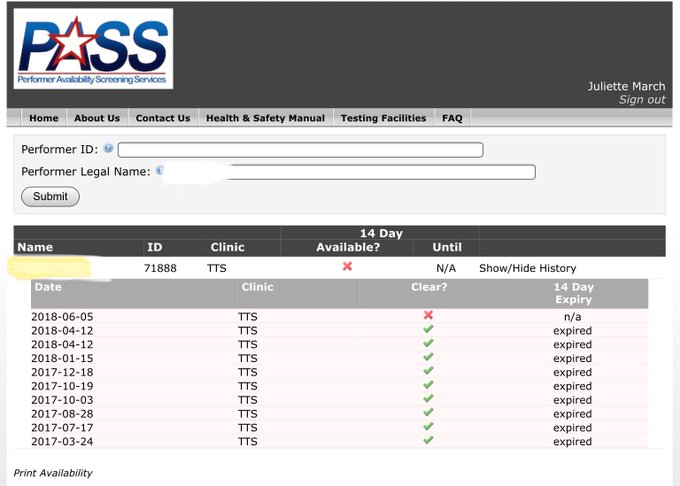
Task: Click the green check in the 2017-07-17 row
Action: [x=428, y=426]
